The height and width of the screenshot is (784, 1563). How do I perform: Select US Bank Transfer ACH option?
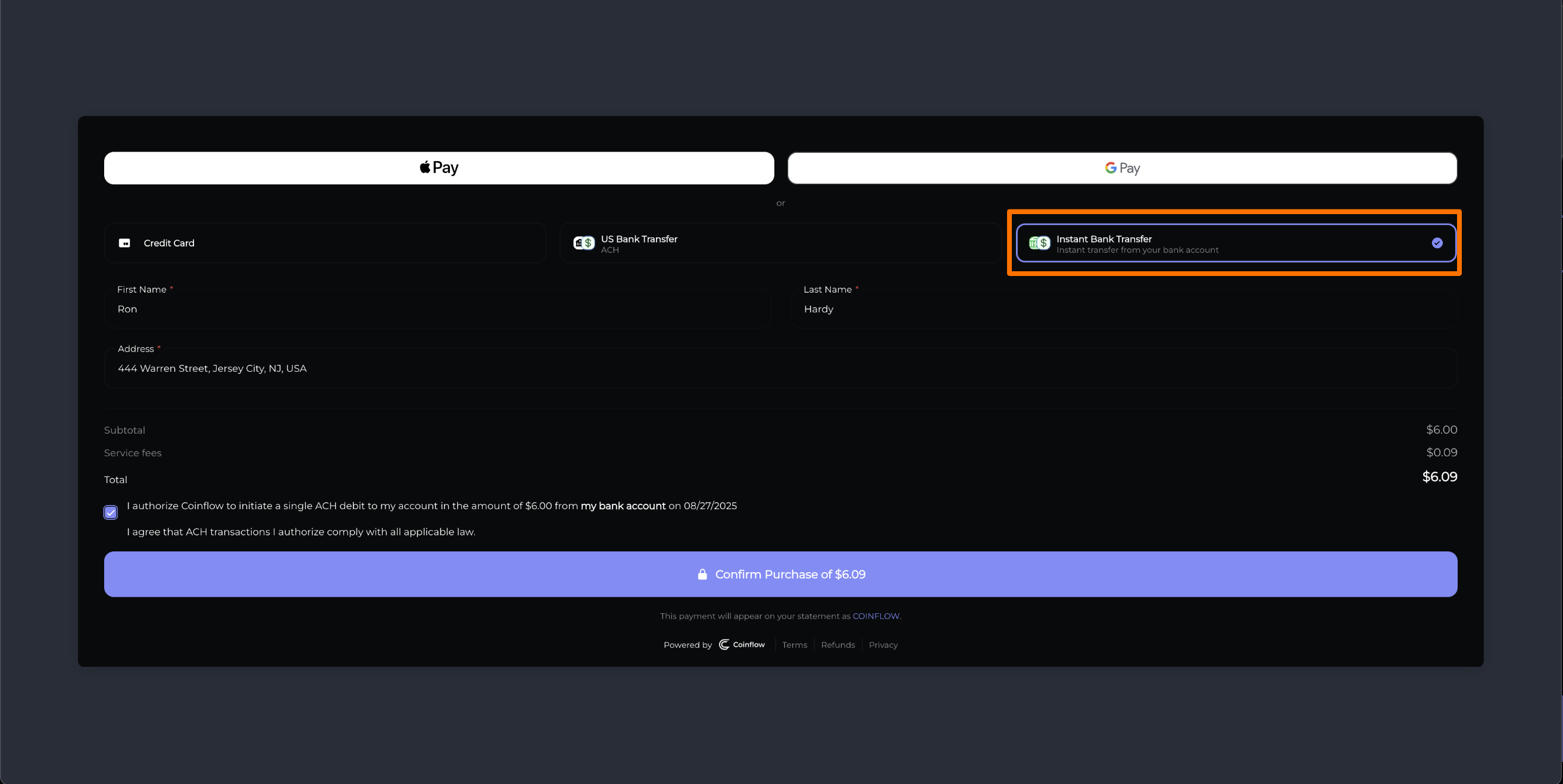780,243
